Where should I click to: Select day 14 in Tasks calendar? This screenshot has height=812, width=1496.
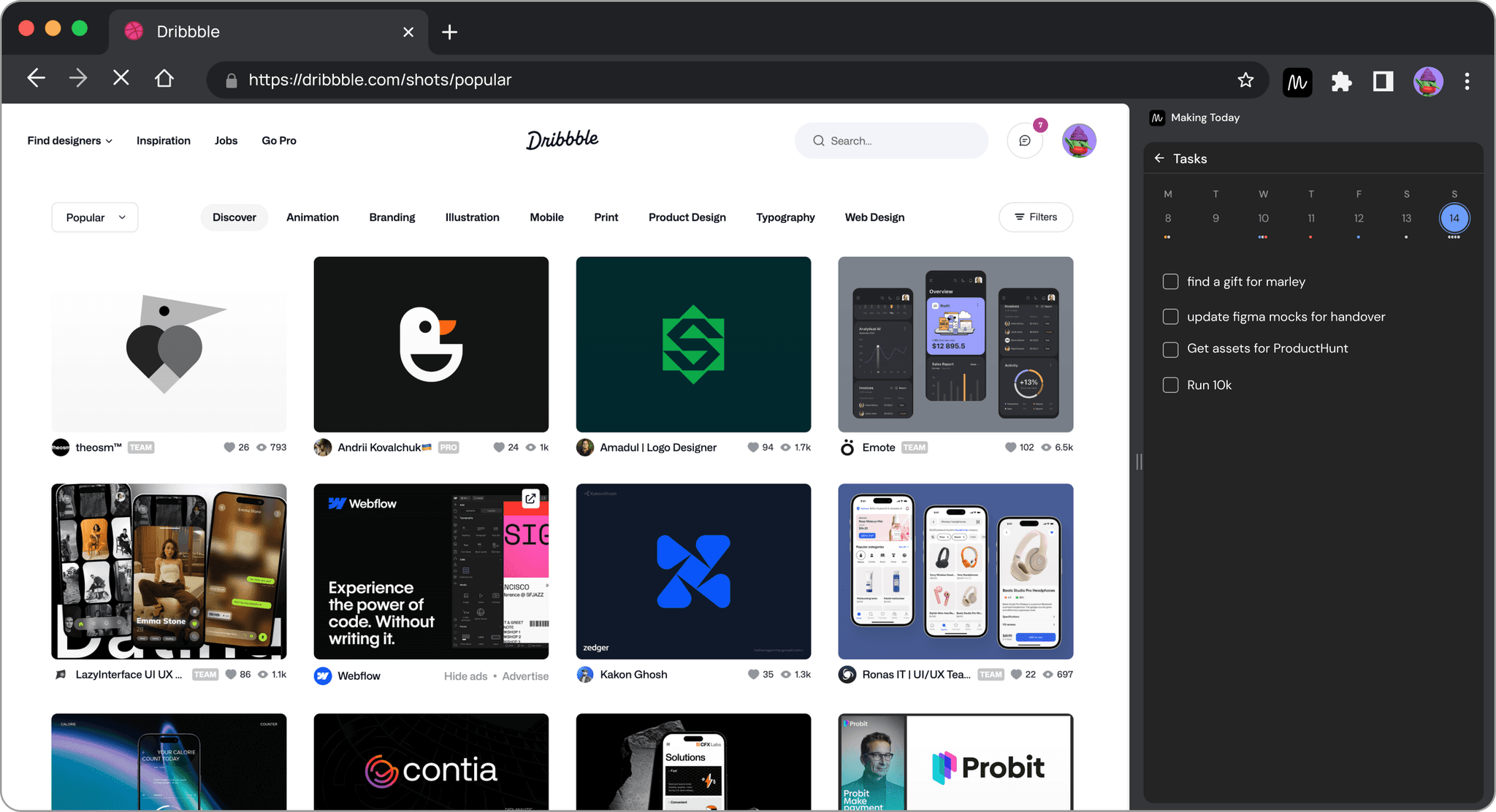[1454, 218]
